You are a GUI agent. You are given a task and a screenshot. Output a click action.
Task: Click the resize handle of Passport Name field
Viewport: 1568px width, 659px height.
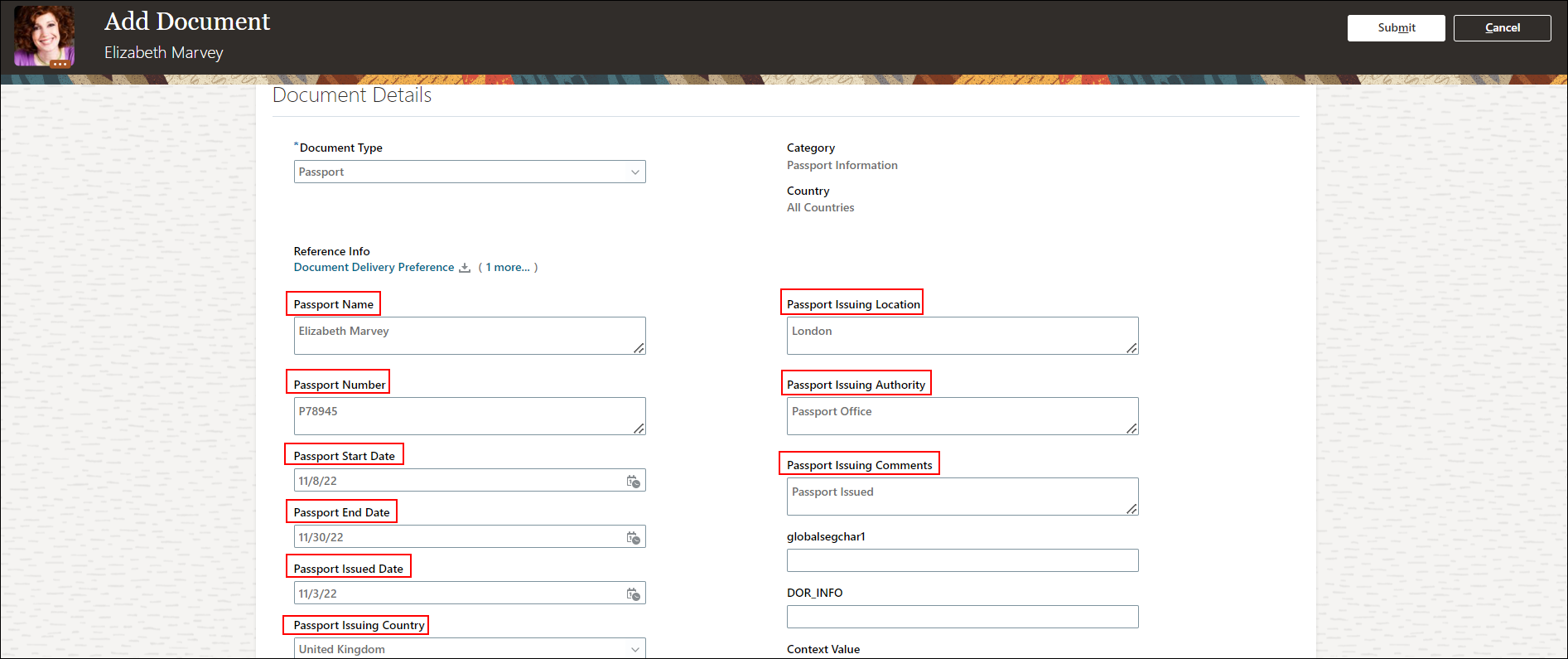(x=639, y=348)
